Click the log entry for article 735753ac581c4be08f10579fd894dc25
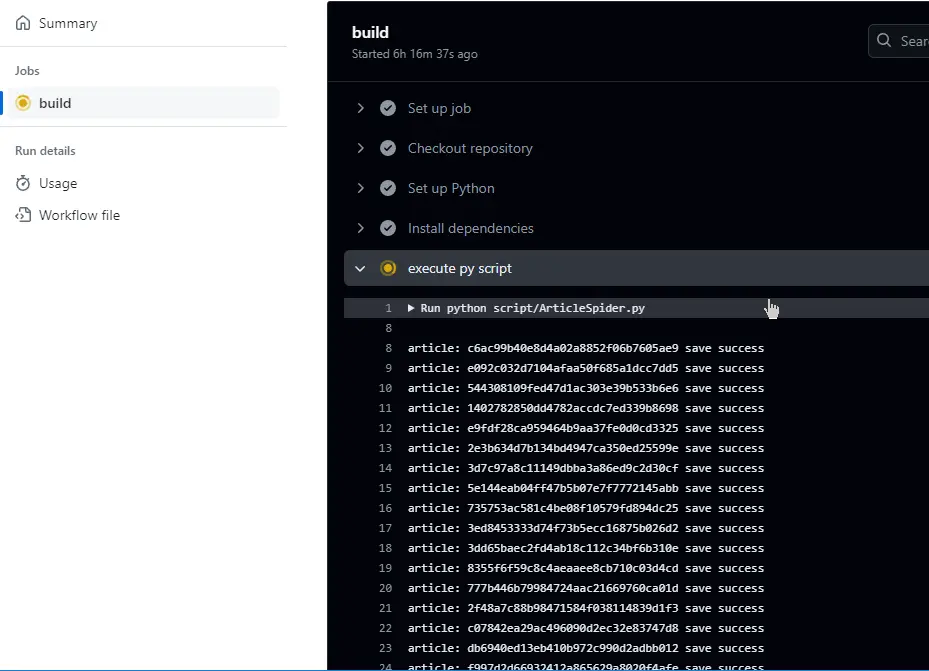Screen dimensions: 929x671 586,508
